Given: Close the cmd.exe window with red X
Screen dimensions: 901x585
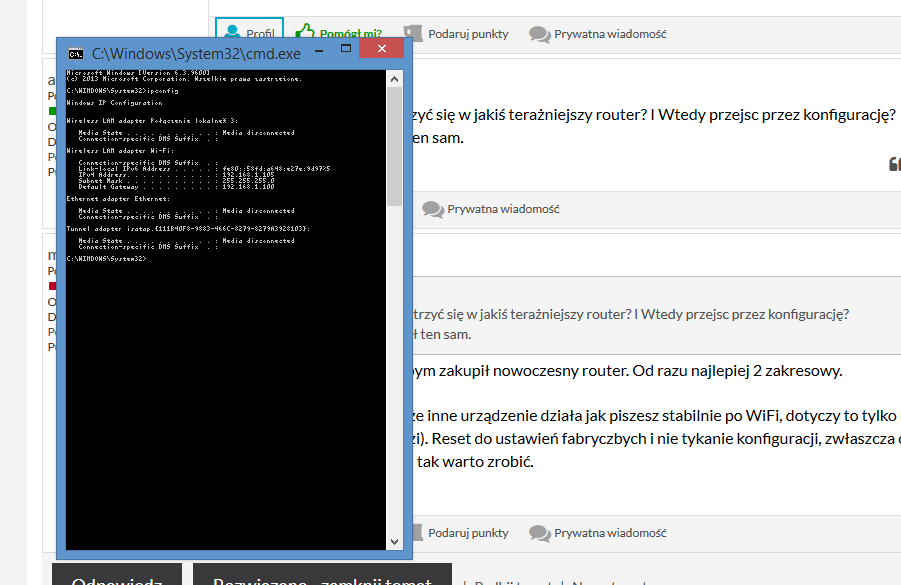Looking at the screenshot, I should [382, 48].
